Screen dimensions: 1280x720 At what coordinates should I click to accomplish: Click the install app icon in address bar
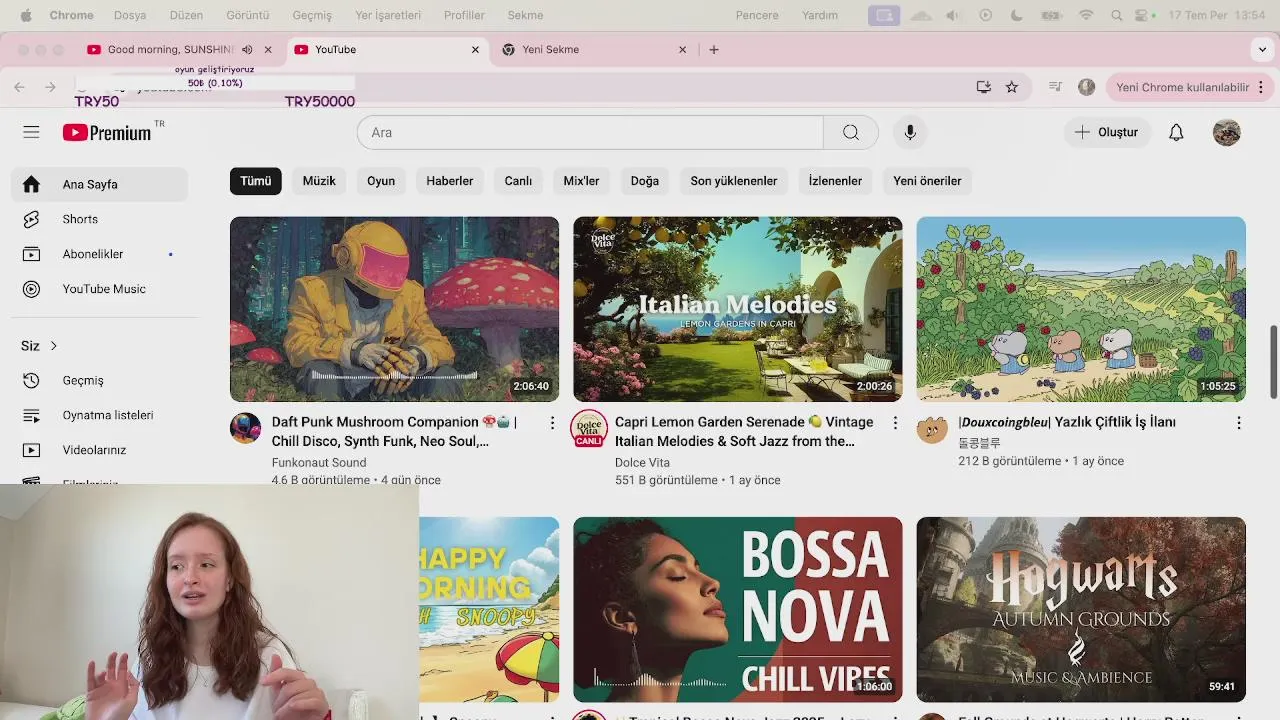tap(984, 87)
